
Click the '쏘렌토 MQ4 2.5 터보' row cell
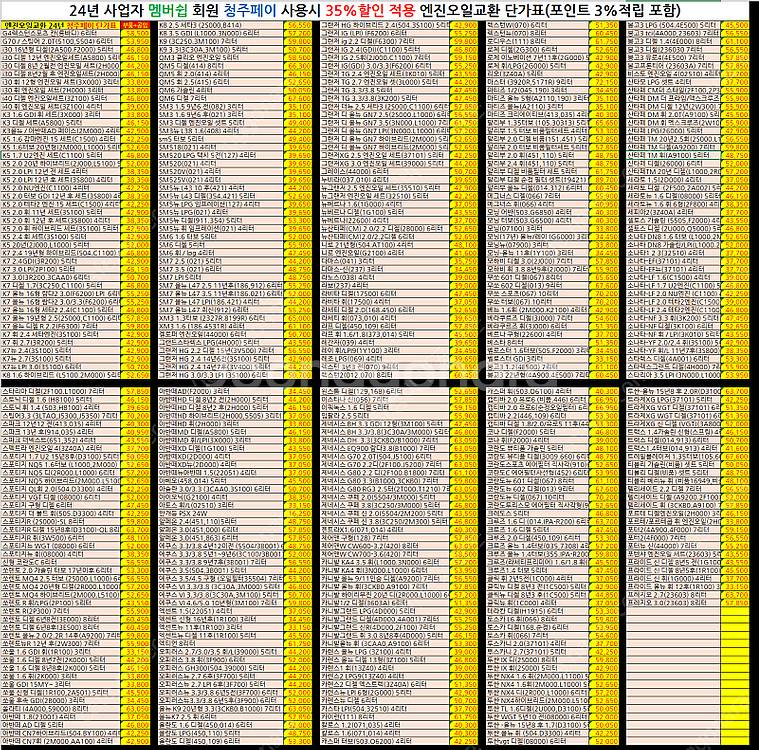[x=60, y=579]
